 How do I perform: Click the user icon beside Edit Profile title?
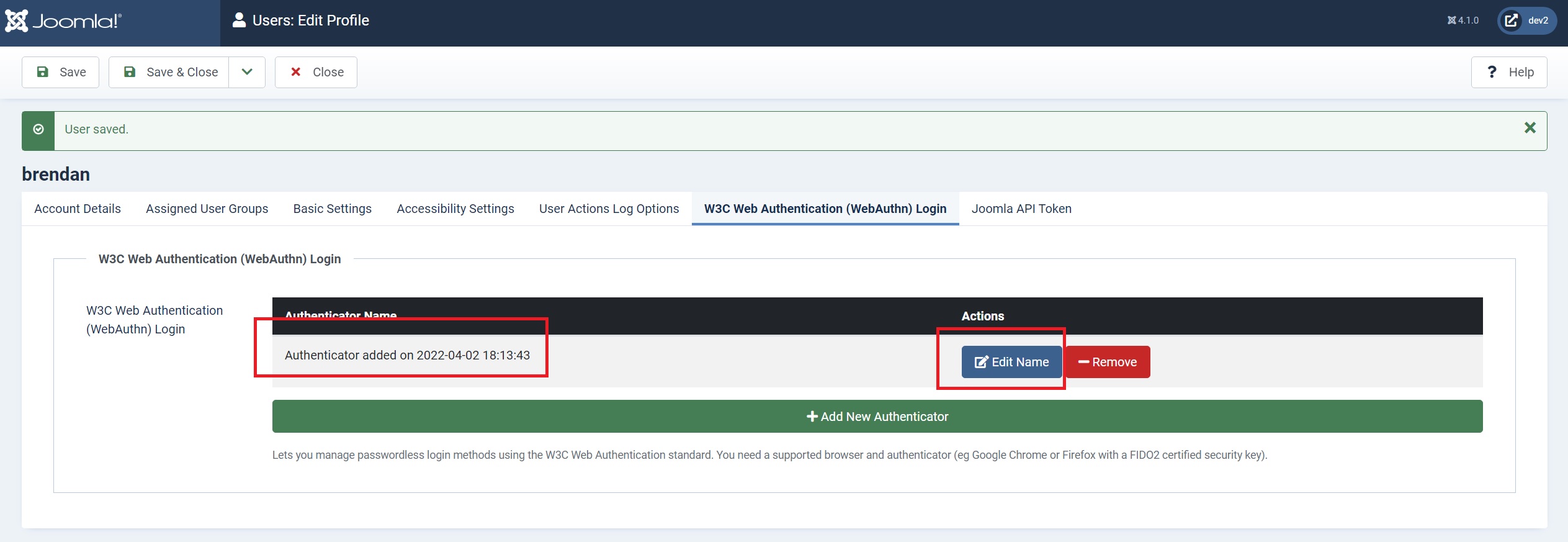coord(239,20)
